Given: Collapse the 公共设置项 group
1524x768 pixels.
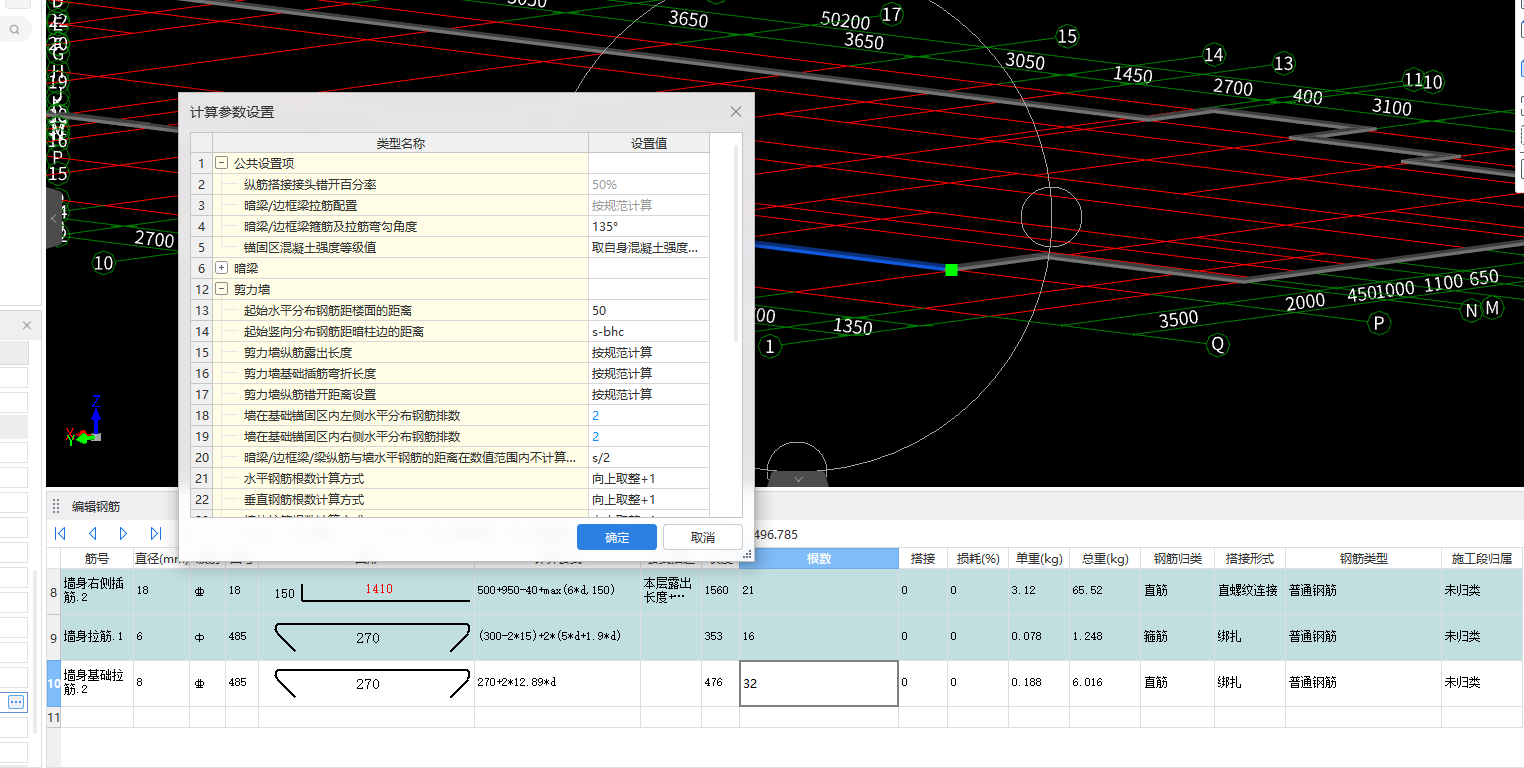Looking at the screenshot, I should coord(221,163).
